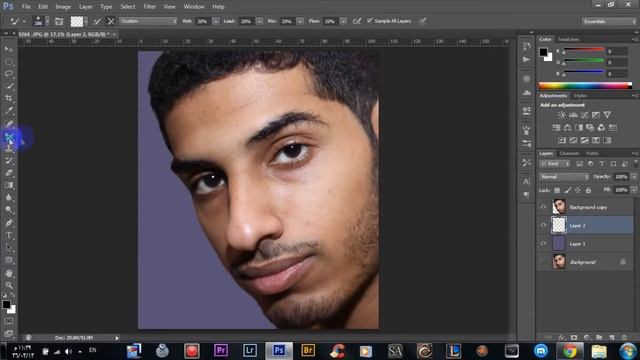640x360 pixels.
Task: Click the color spectrum ramp
Action: point(585,85)
